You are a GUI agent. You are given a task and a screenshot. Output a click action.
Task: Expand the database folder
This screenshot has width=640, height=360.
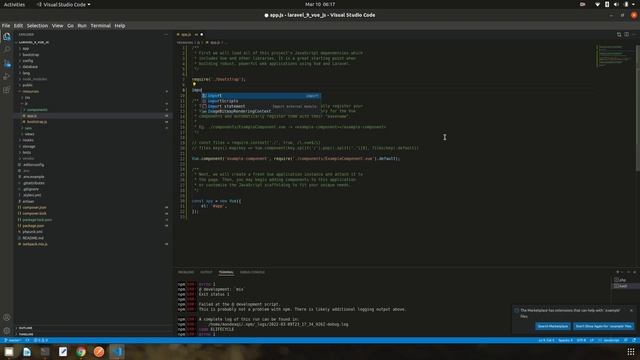tap(92, 67)
